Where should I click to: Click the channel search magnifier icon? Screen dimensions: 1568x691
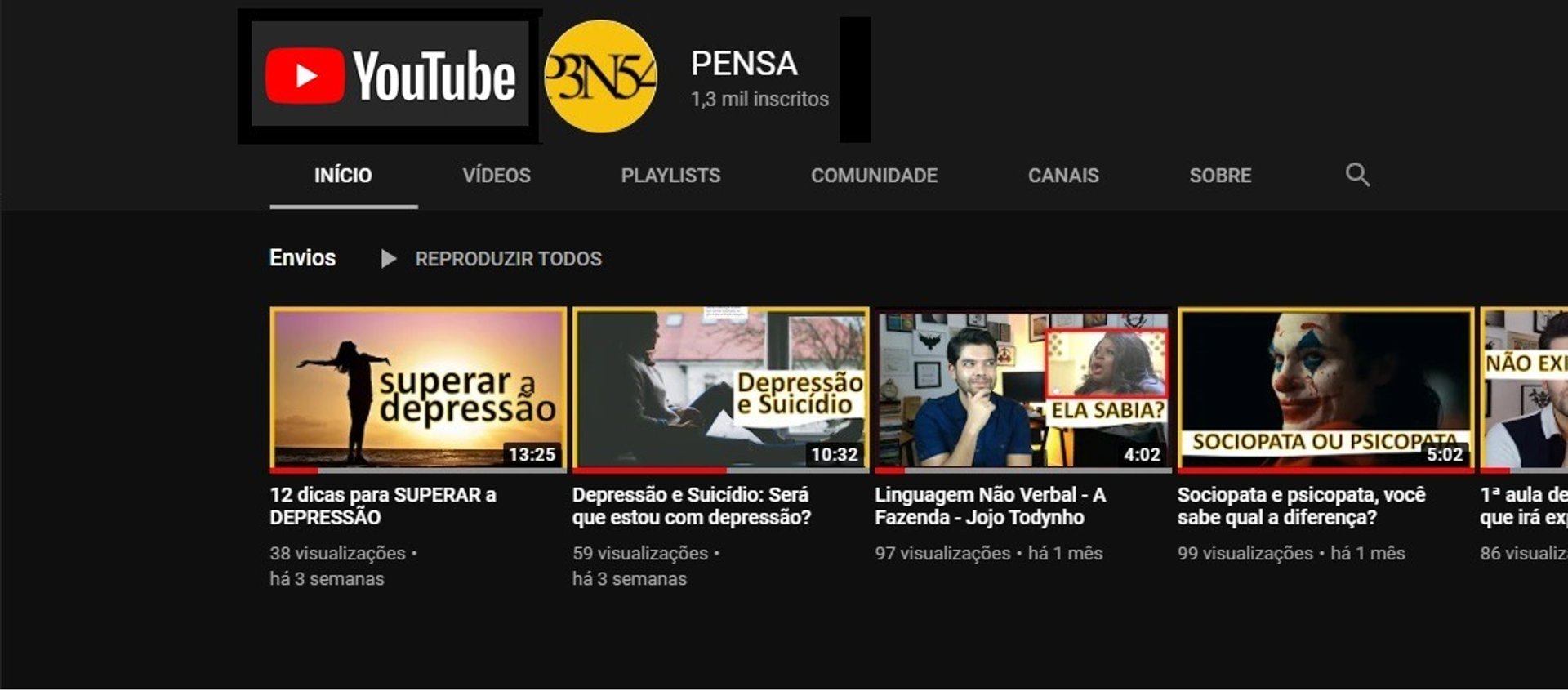(1357, 175)
